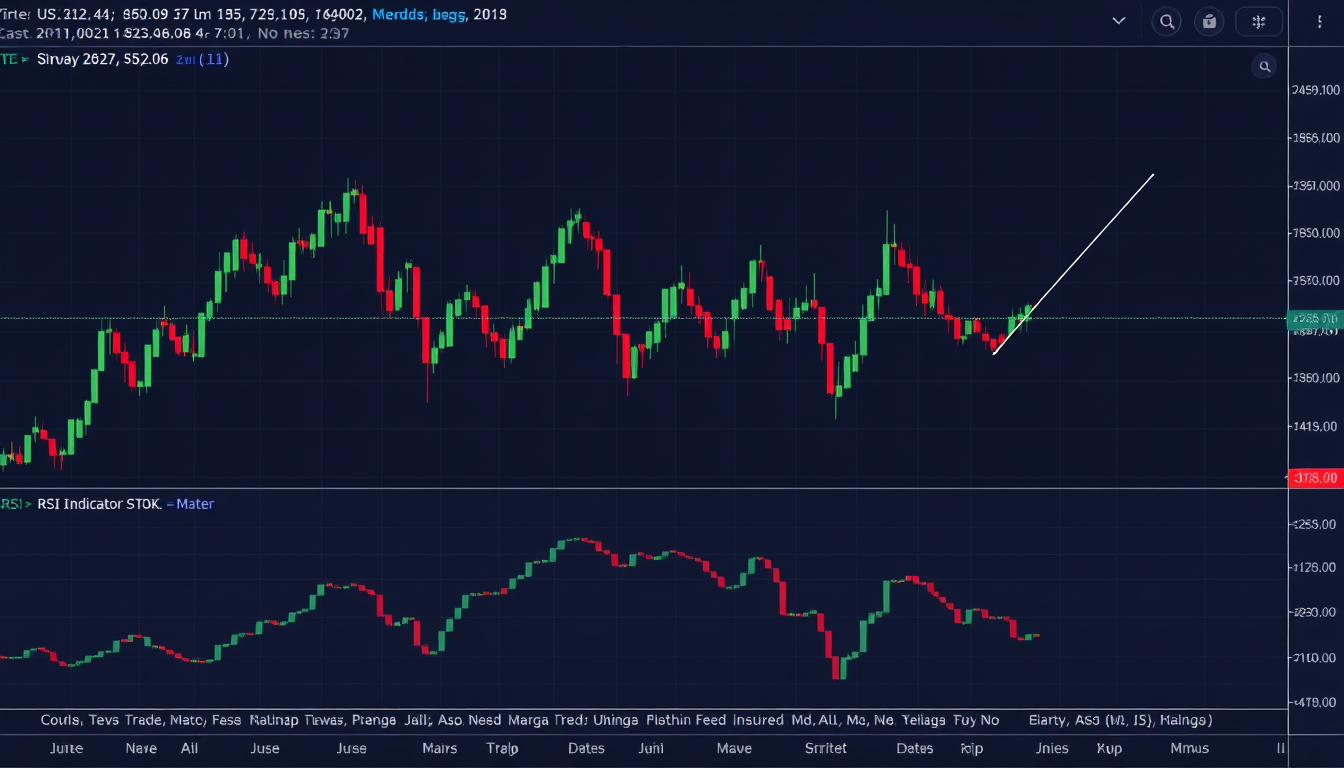Click the green current price tag on axis
Image resolution: width=1344 pixels, height=768 pixels.
click(1314, 319)
